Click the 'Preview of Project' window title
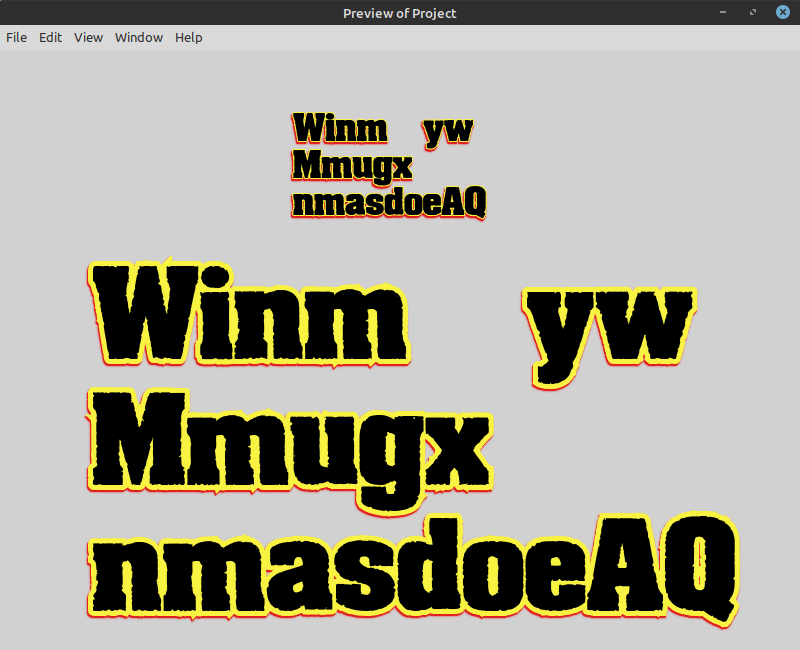The width and height of the screenshot is (800, 650). click(x=399, y=13)
